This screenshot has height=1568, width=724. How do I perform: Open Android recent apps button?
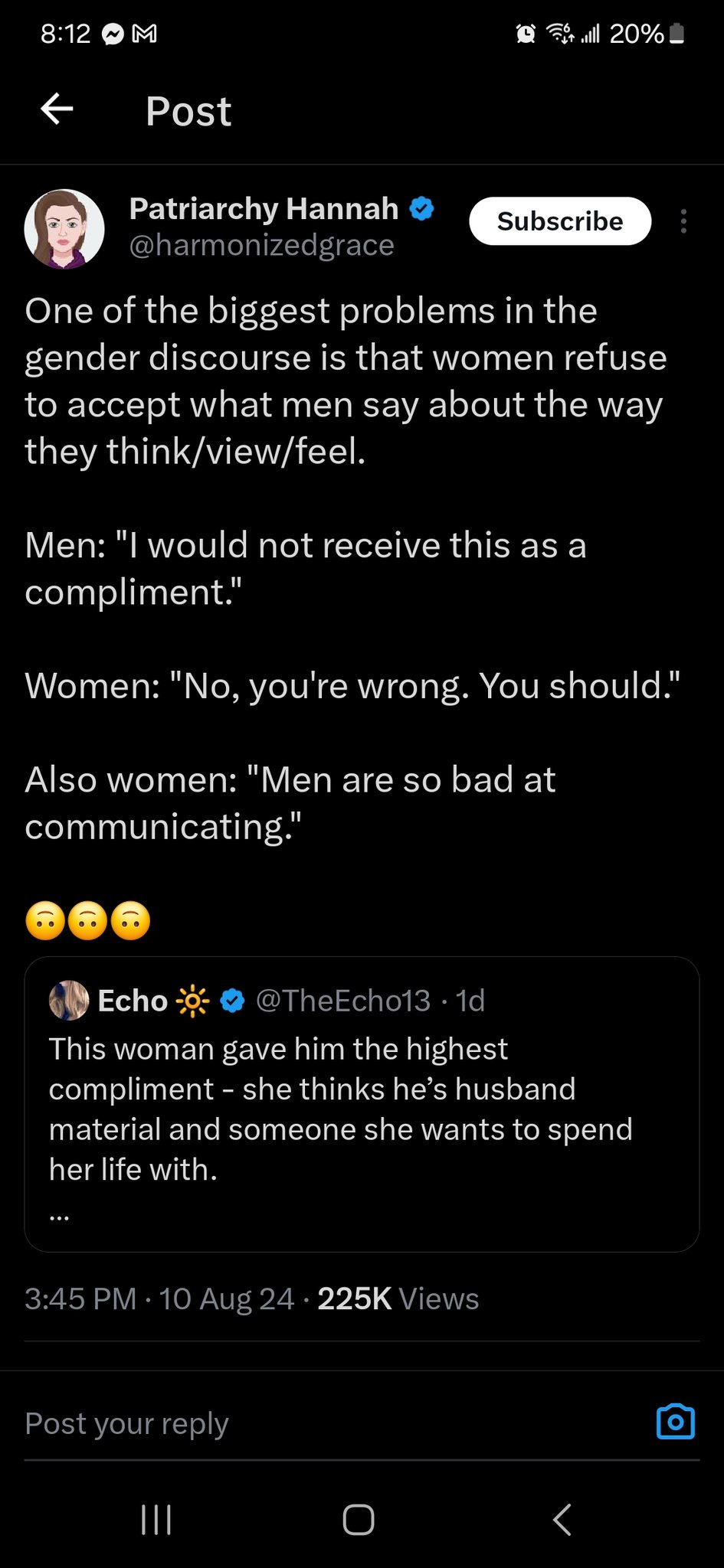coord(156,1520)
